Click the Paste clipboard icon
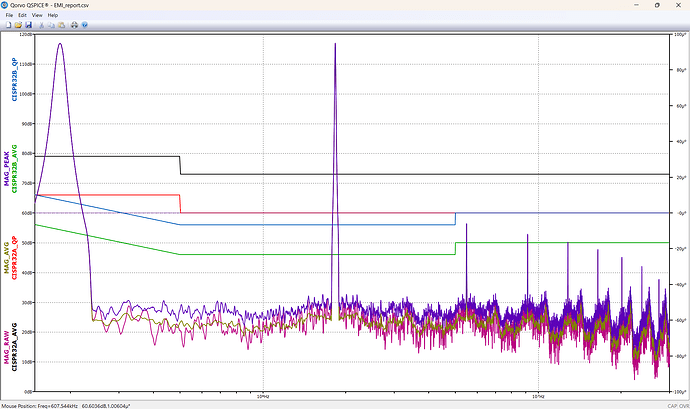Screen dimensions: 690x409 pos(62,25)
